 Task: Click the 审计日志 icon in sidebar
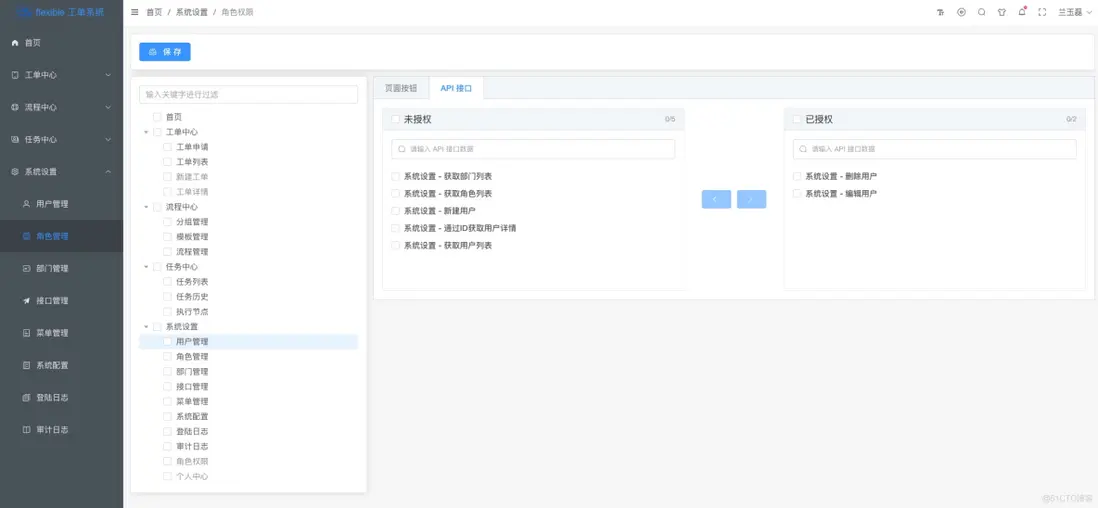click(27, 430)
